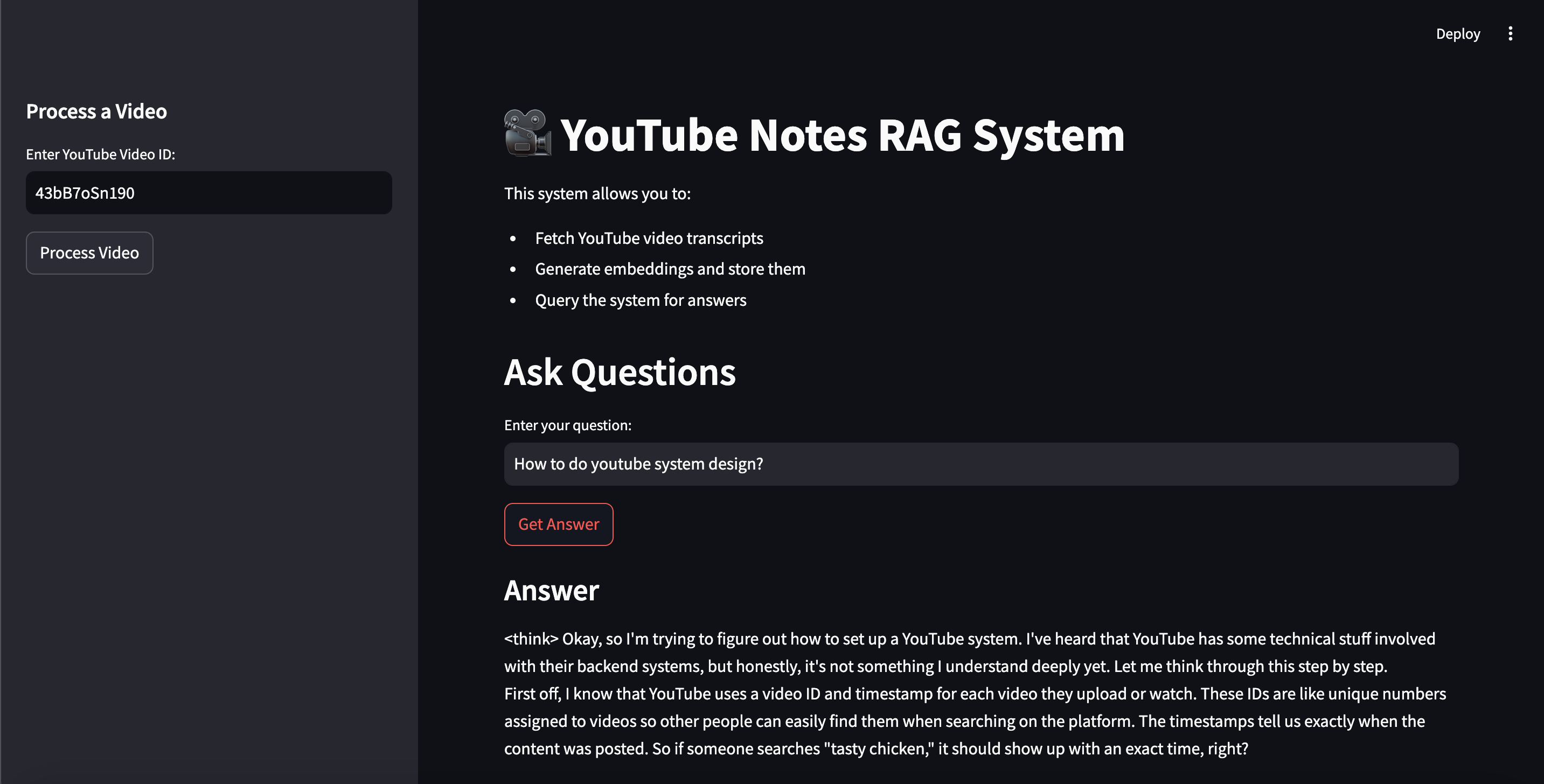Click 'Fetch YouTube video transcripts' bullet
This screenshot has width=1544, height=784.
pos(649,239)
